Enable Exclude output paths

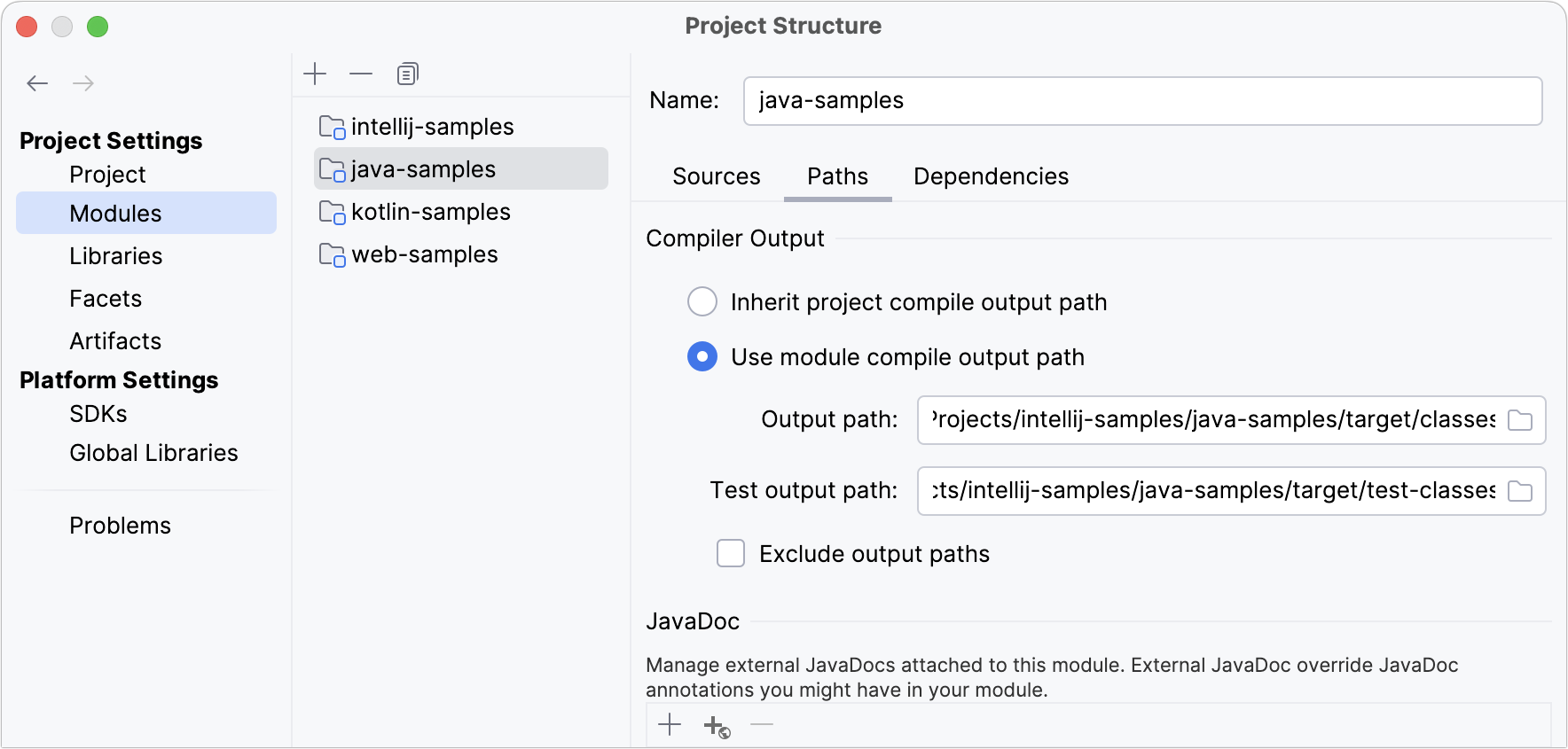tap(730, 553)
